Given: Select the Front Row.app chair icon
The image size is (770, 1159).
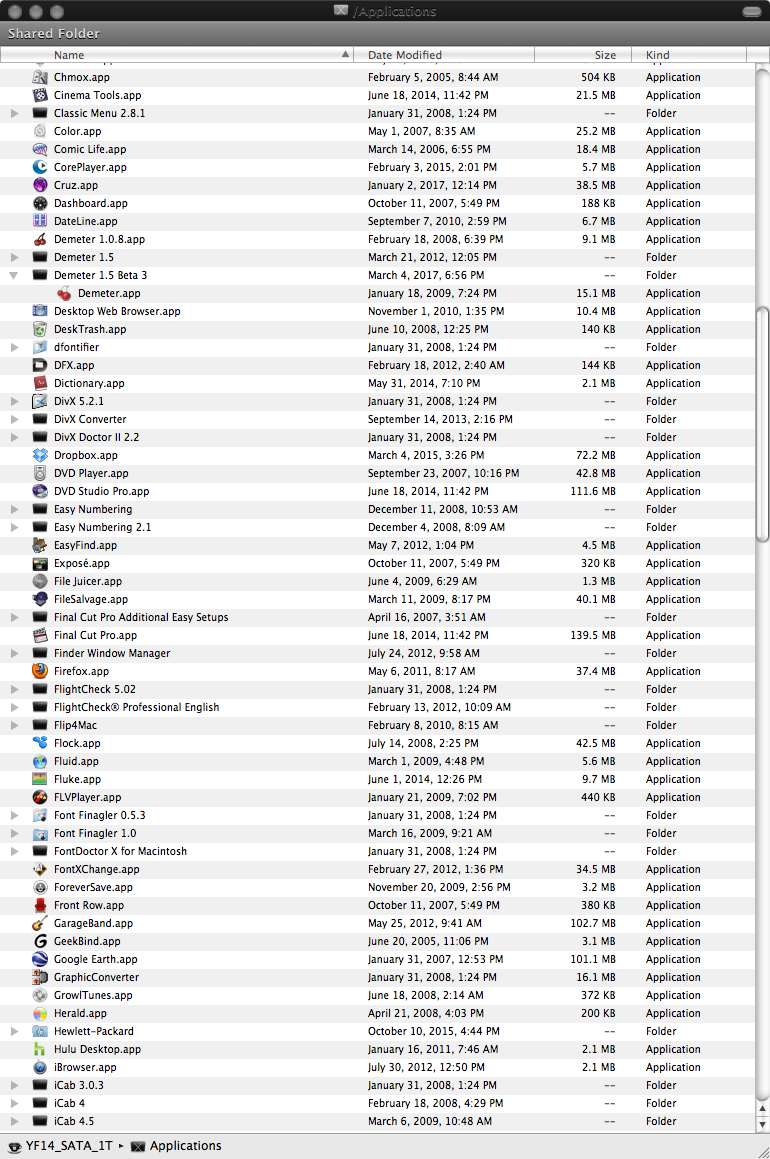Looking at the screenshot, I should 40,905.
